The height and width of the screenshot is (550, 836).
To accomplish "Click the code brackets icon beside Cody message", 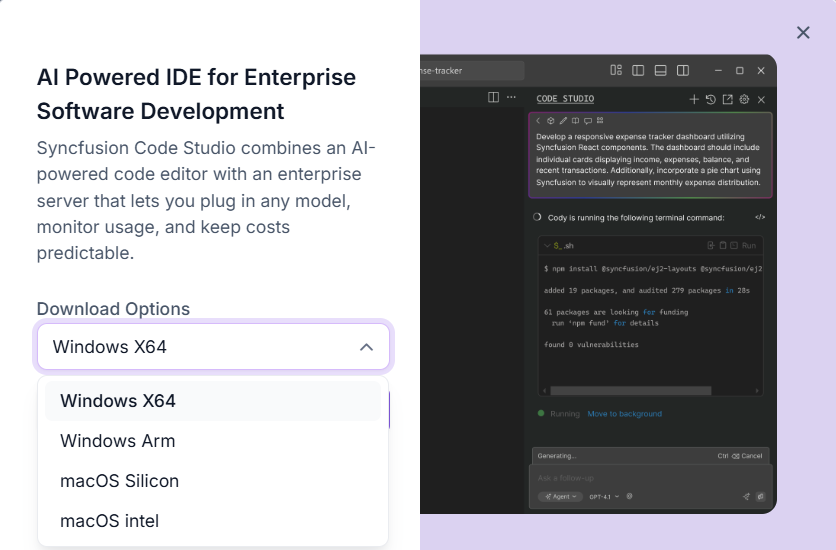I will tap(760, 217).
